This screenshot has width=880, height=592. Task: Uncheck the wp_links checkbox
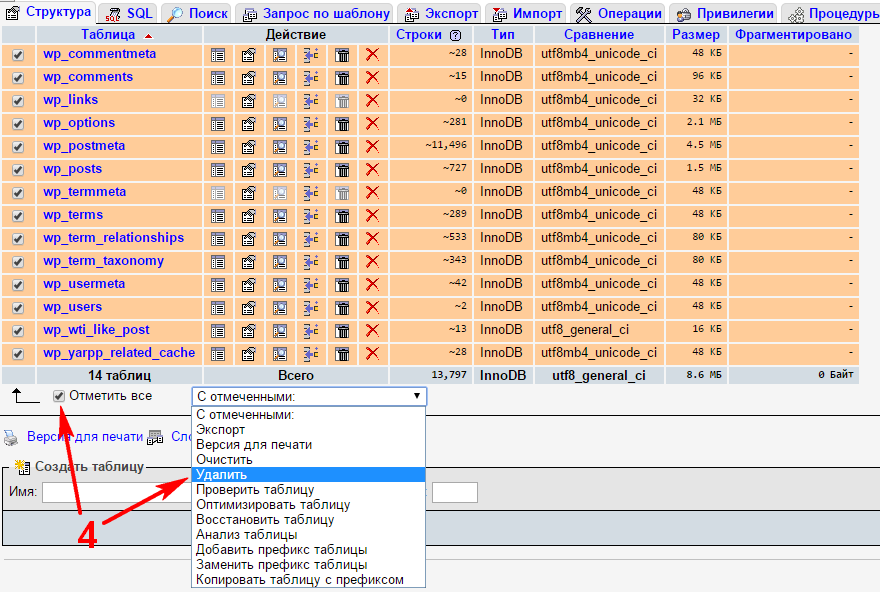18,101
